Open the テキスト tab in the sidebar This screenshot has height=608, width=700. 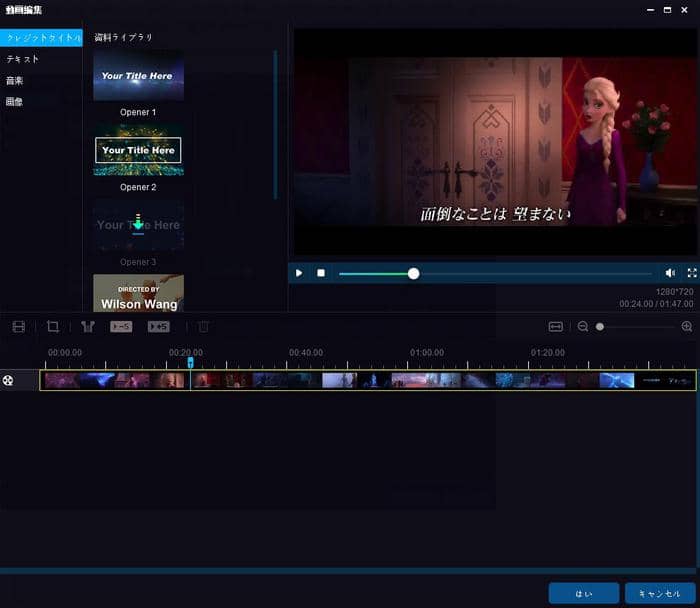point(23,59)
